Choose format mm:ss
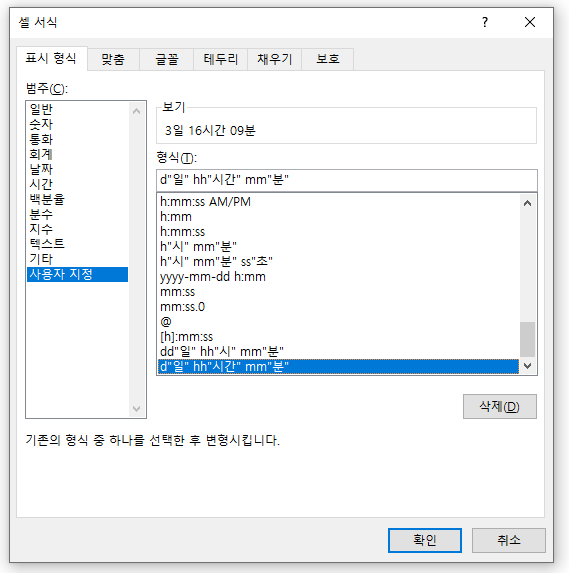This screenshot has width=569, height=573. tap(338, 292)
